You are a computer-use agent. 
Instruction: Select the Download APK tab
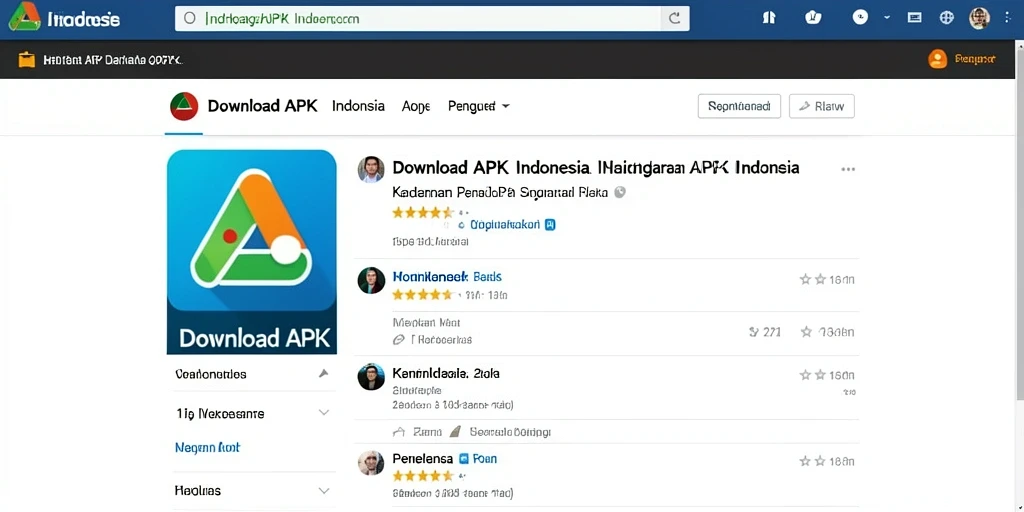click(x=263, y=106)
